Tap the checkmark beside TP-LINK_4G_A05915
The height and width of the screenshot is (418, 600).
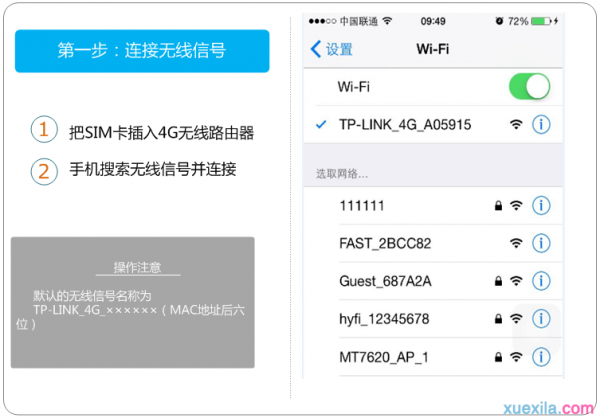tap(321, 124)
